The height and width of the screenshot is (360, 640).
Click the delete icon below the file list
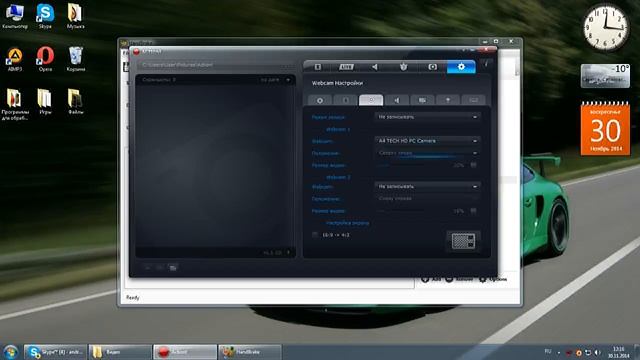coord(160,268)
